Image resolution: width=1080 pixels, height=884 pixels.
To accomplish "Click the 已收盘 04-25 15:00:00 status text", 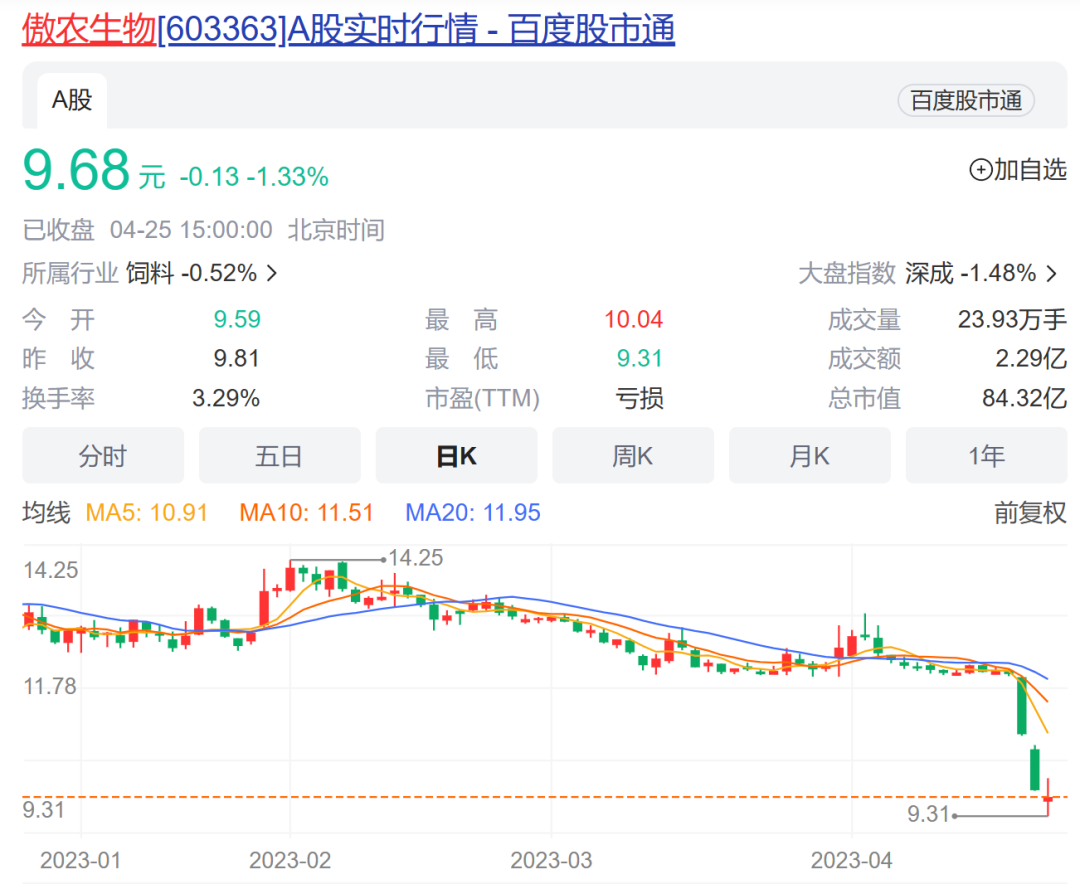I will point(147,230).
